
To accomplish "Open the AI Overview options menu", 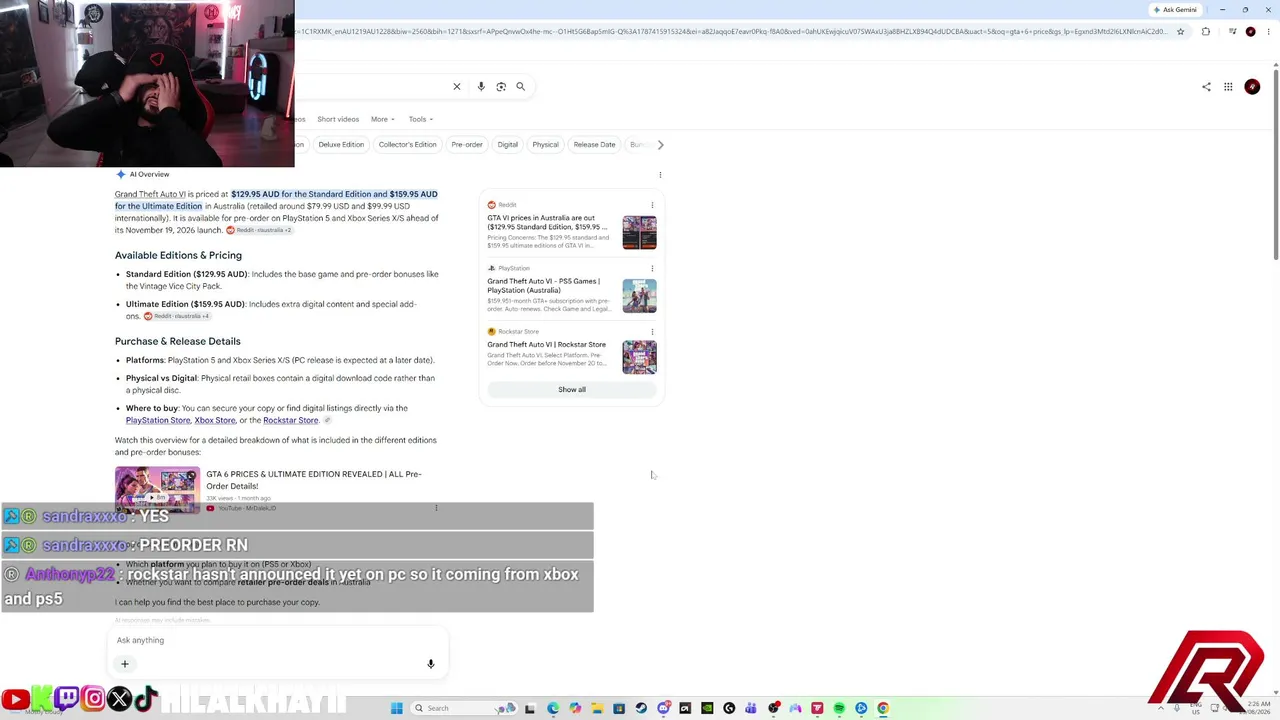I will (x=660, y=175).
